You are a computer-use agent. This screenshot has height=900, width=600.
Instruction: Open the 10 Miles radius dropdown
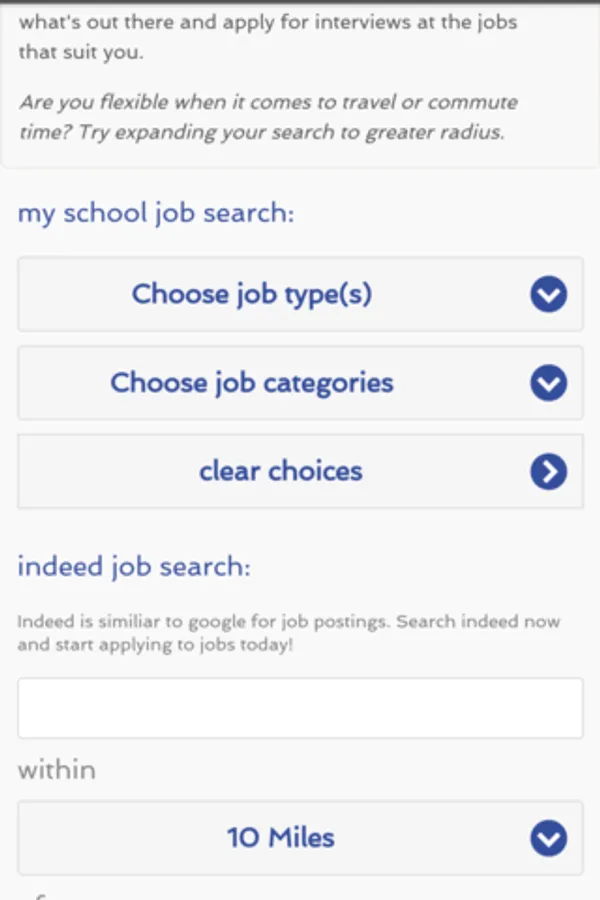point(300,838)
